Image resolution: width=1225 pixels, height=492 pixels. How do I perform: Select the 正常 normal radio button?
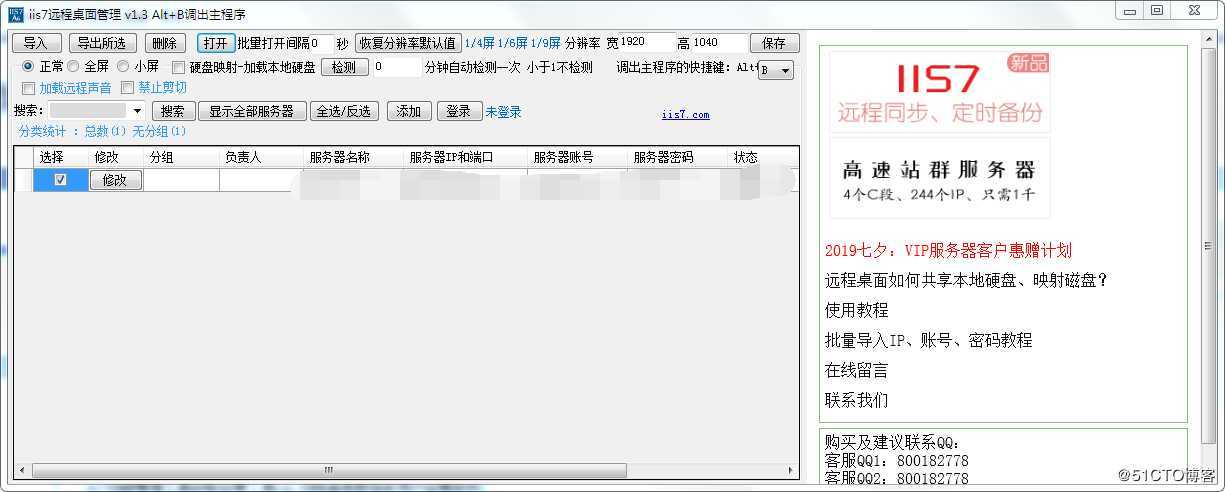(x=28, y=67)
